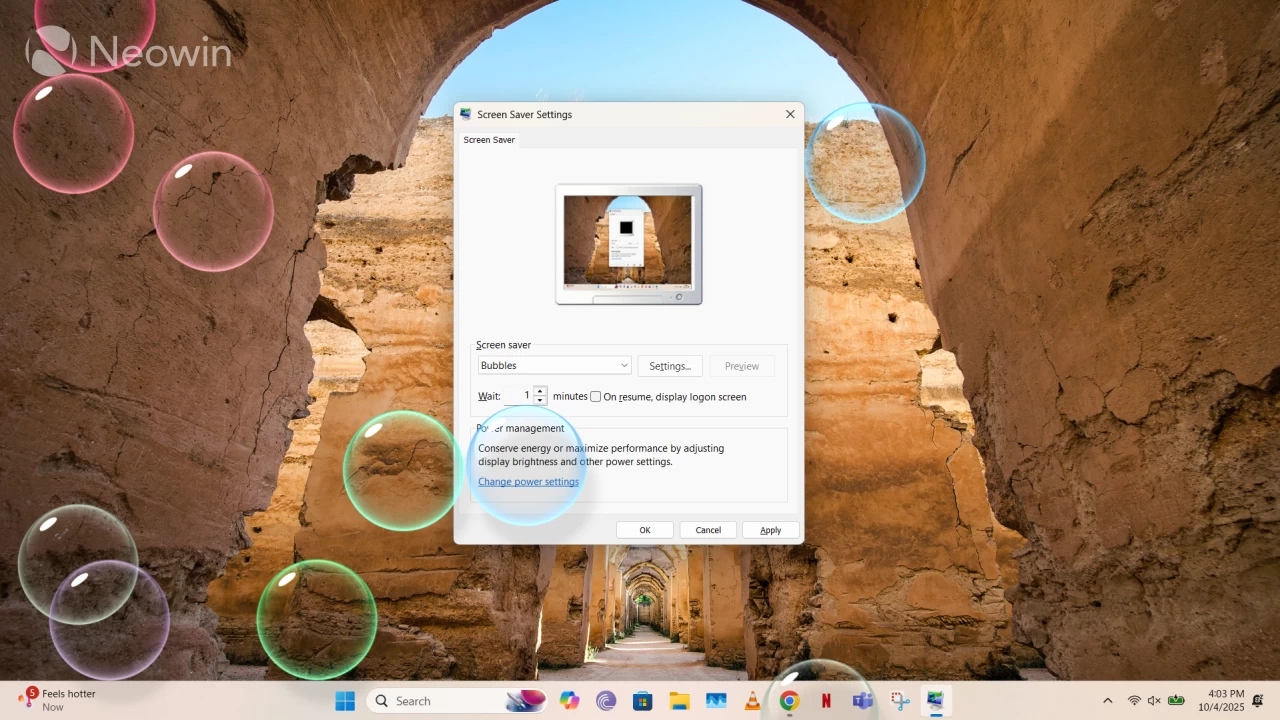Viewport: 1280px width, 720px height.
Task: Open the Microsoft Store
Action: pos(642,700)
